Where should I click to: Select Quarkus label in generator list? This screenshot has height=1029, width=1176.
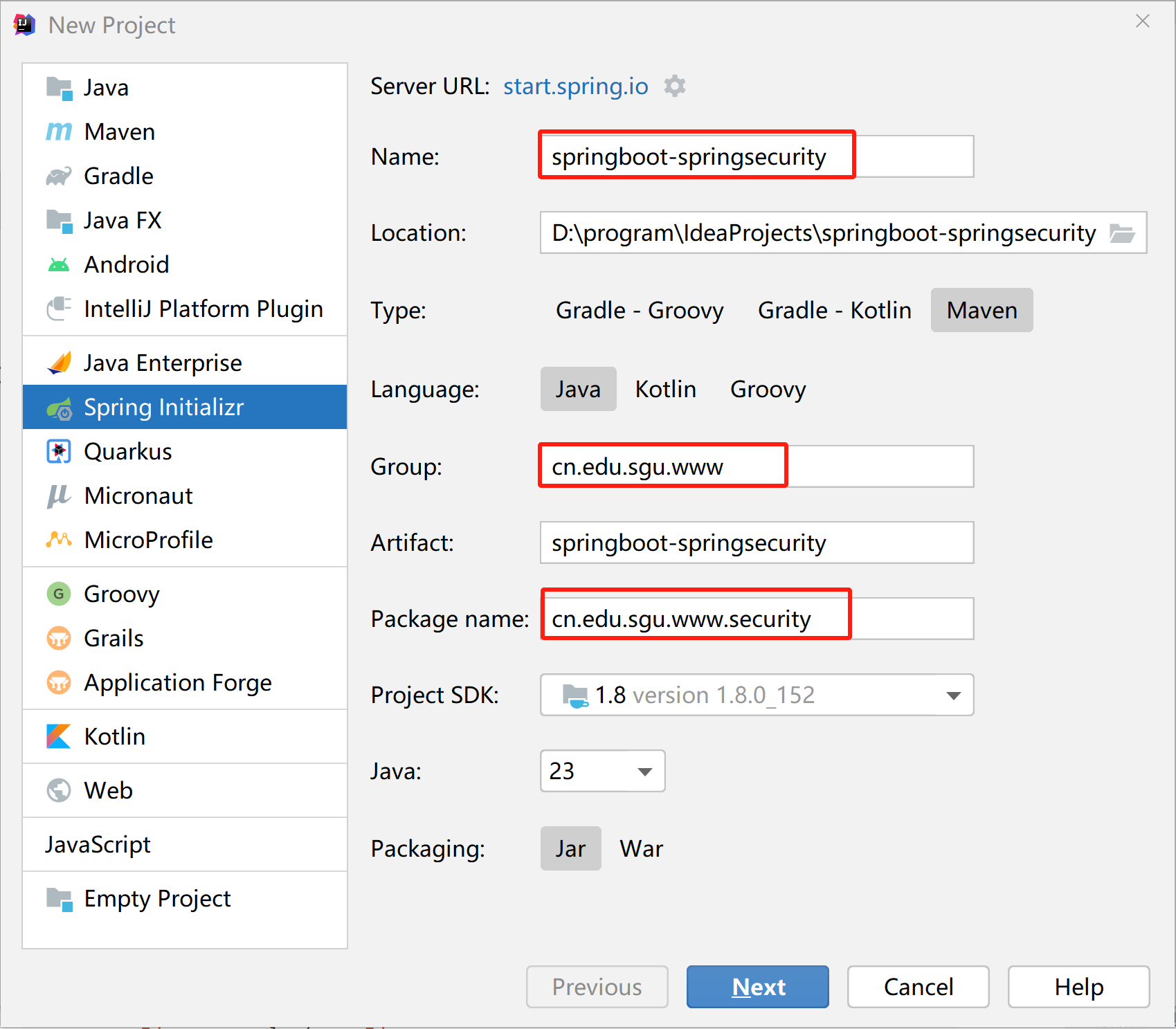[128, 451]
